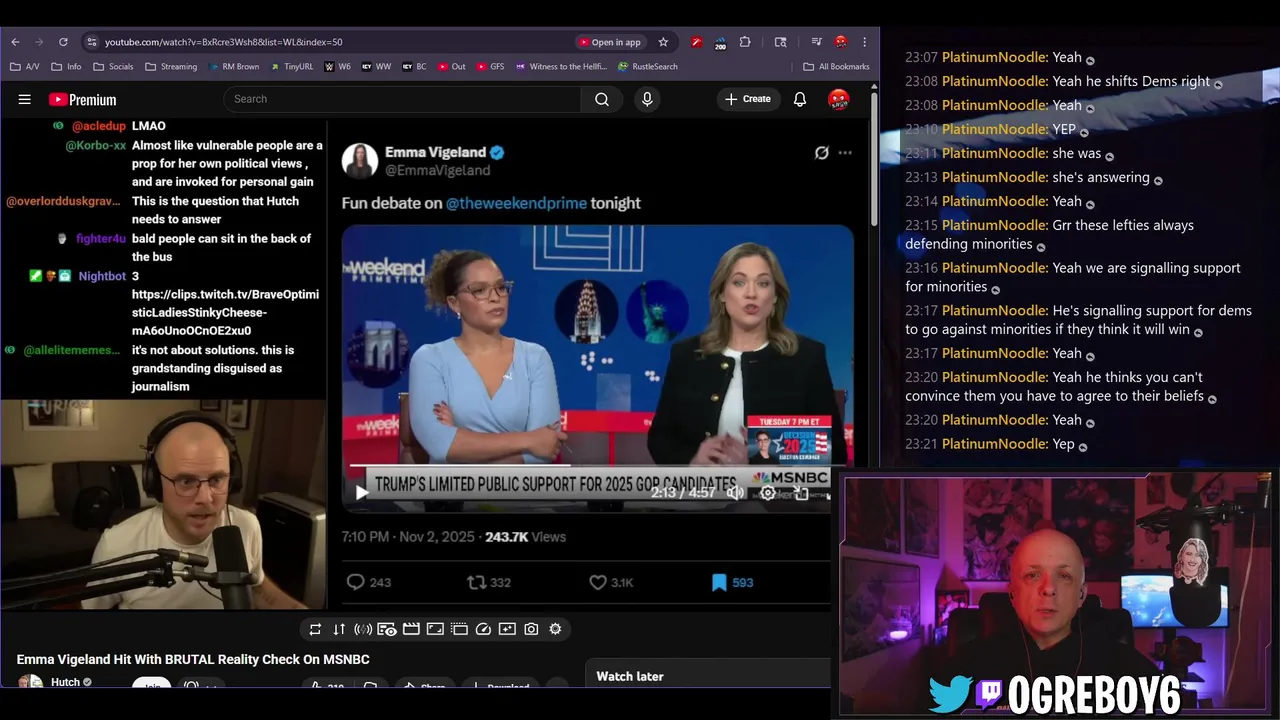The image size is (1280, 720).
Task: Click the tweet reply bubble icon
Action: [x=355, y=582]
